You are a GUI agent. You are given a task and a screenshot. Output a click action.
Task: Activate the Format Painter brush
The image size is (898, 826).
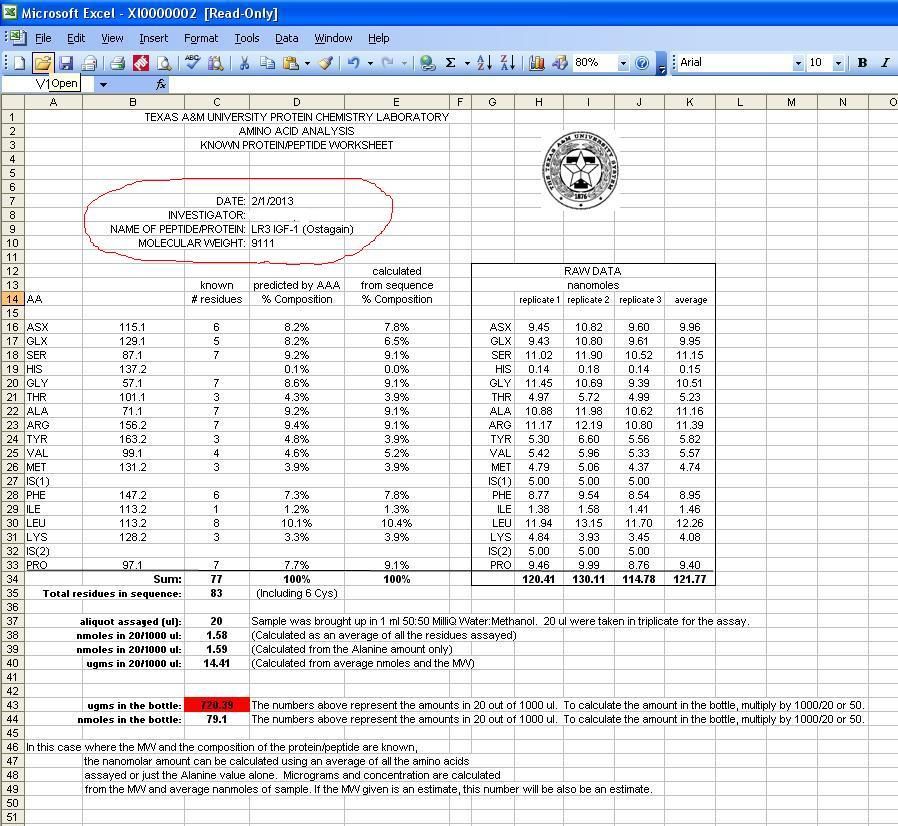pos(325,62)
